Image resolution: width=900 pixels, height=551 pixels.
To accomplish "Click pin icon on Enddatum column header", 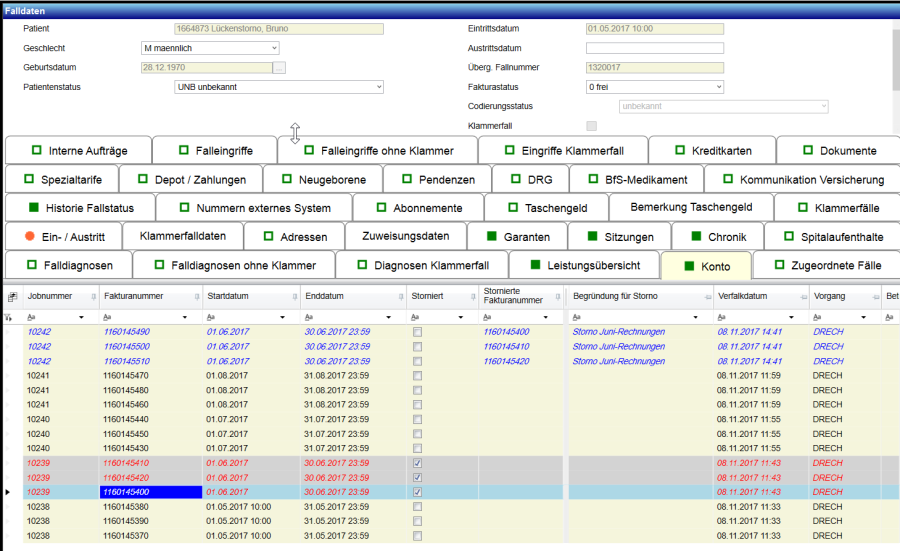I will click(399, 297).
